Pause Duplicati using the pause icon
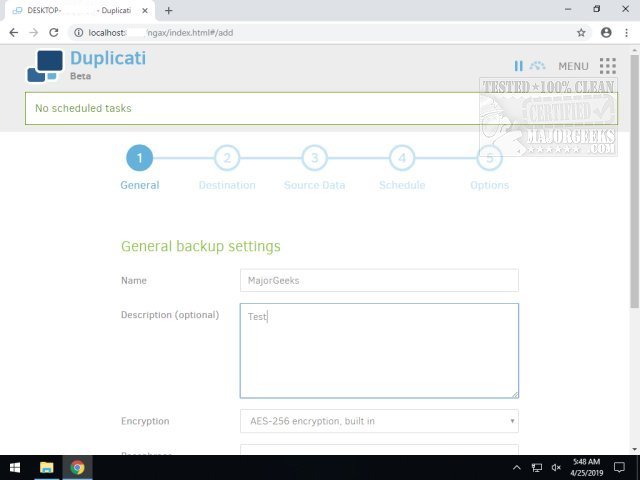 [x=518, y=66]
